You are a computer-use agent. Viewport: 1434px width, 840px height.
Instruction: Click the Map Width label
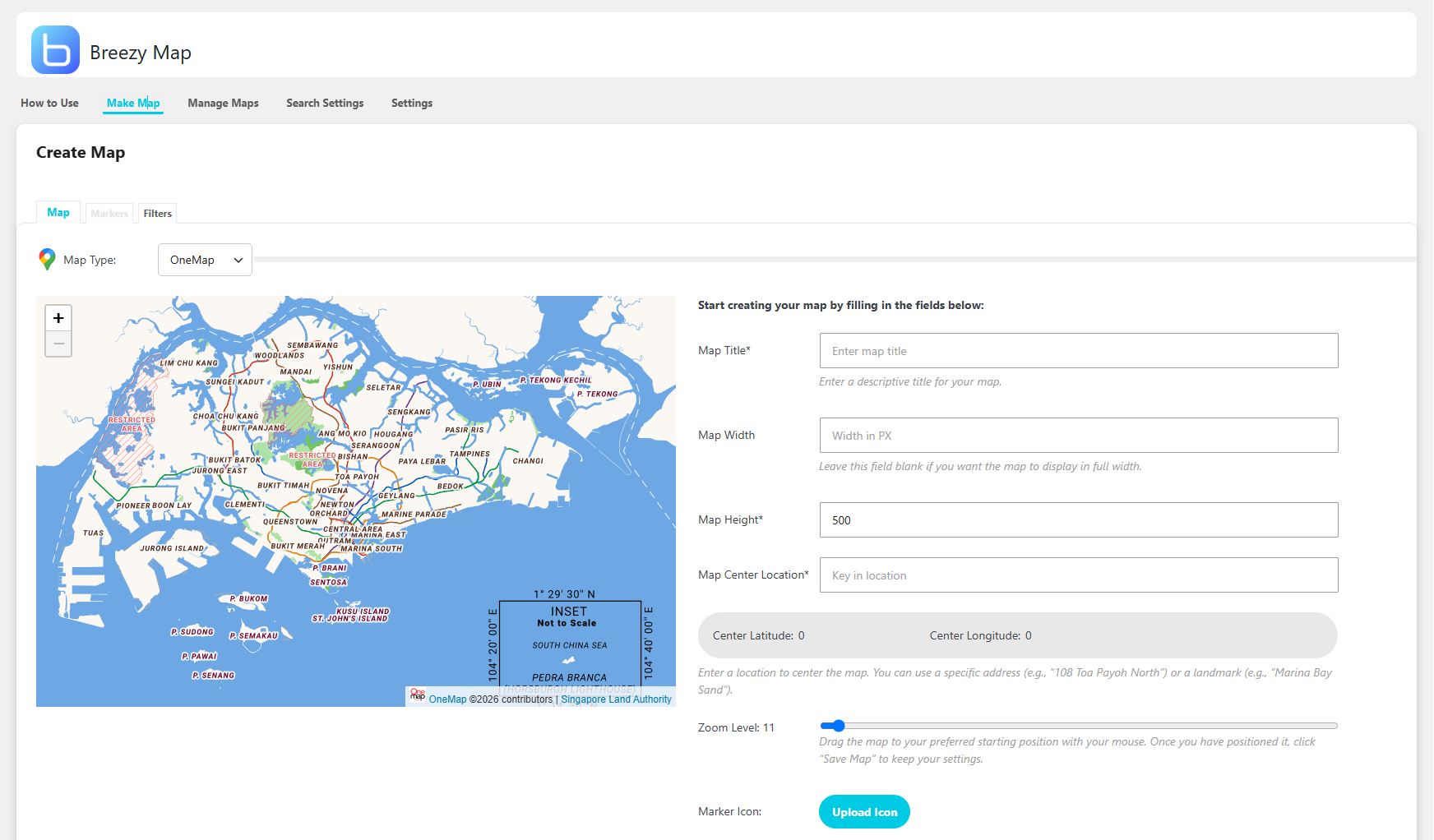726,435
